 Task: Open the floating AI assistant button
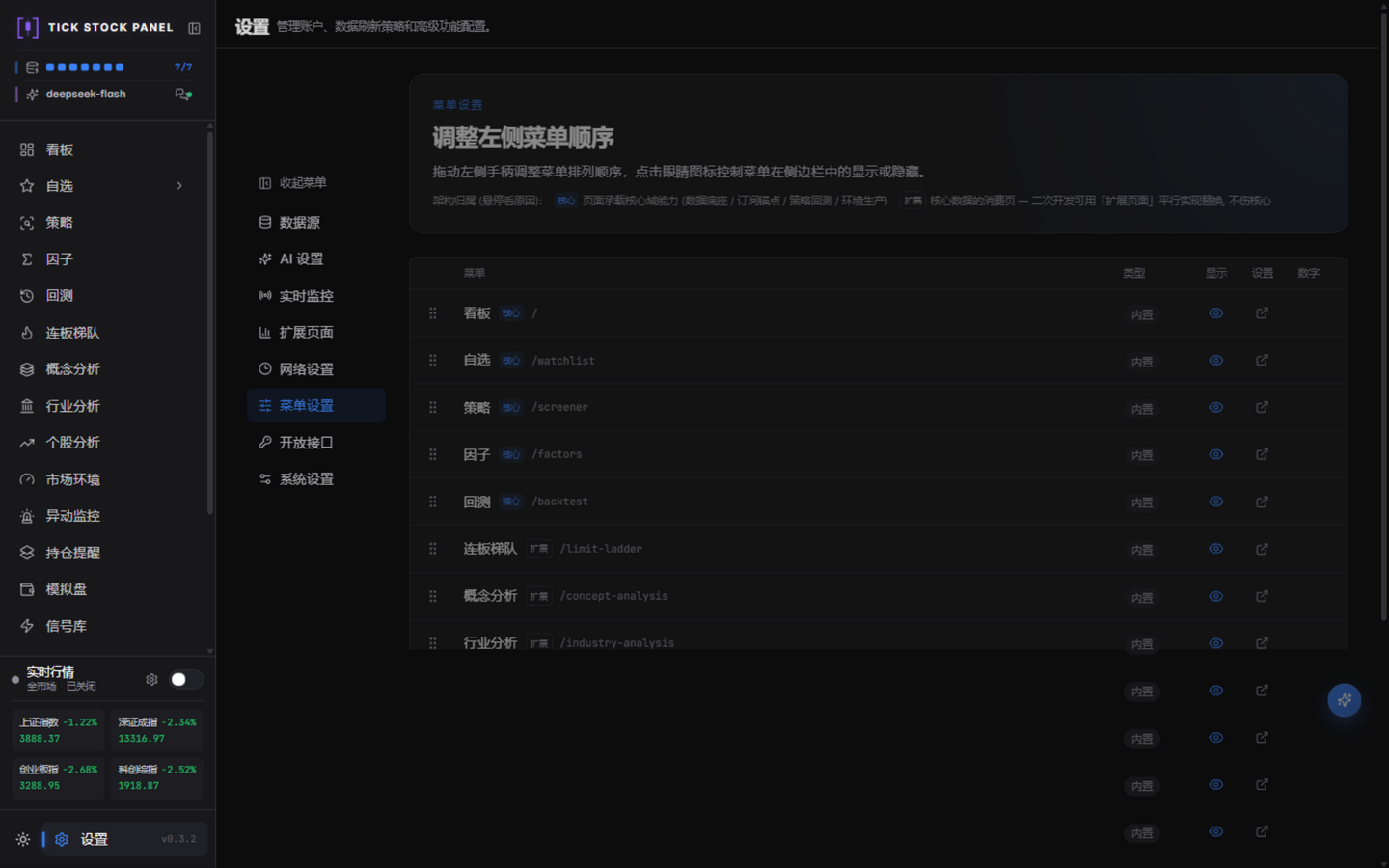coord(1344,700)
